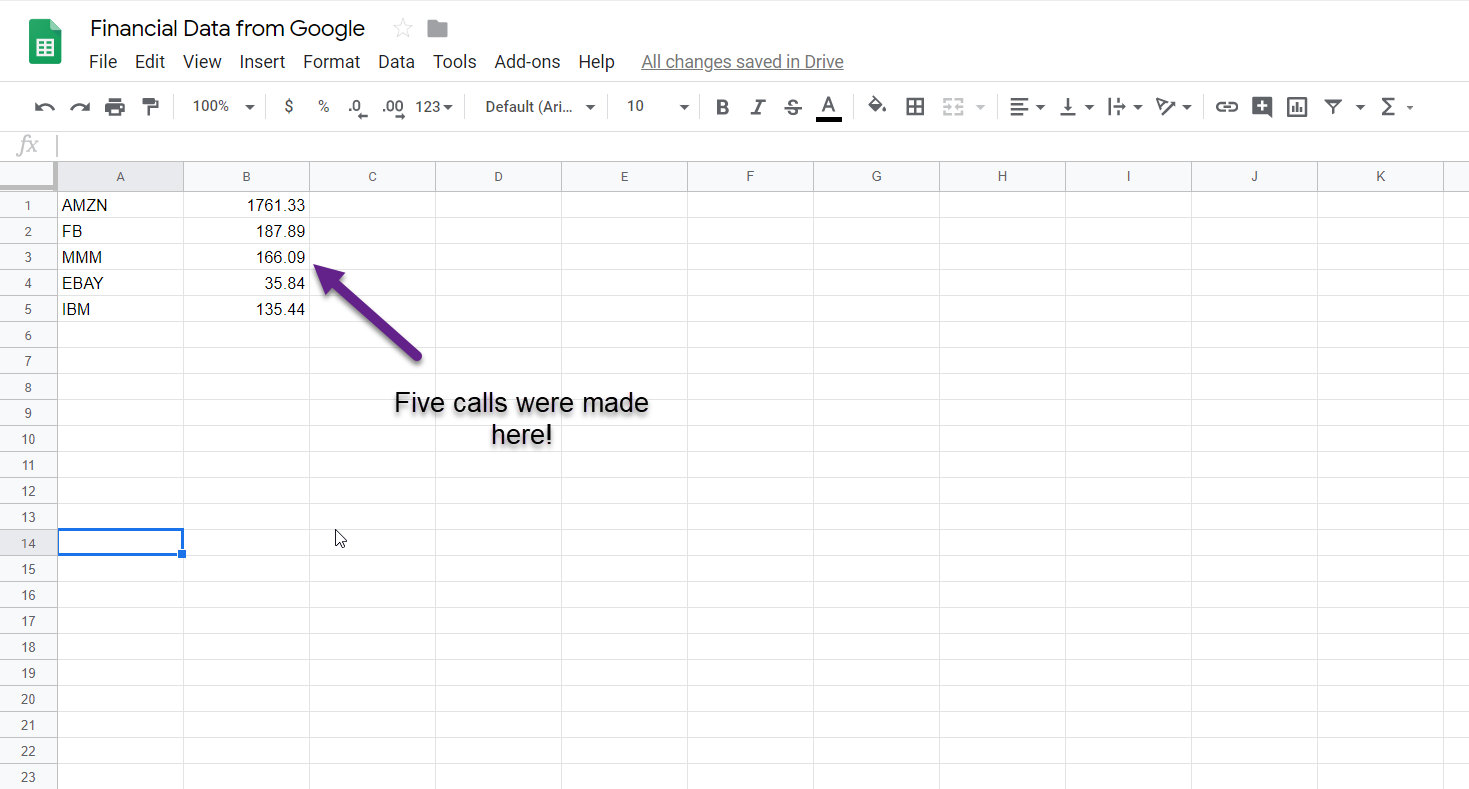
Task: Click the Merge cells icon
Action: coord(953,107)
